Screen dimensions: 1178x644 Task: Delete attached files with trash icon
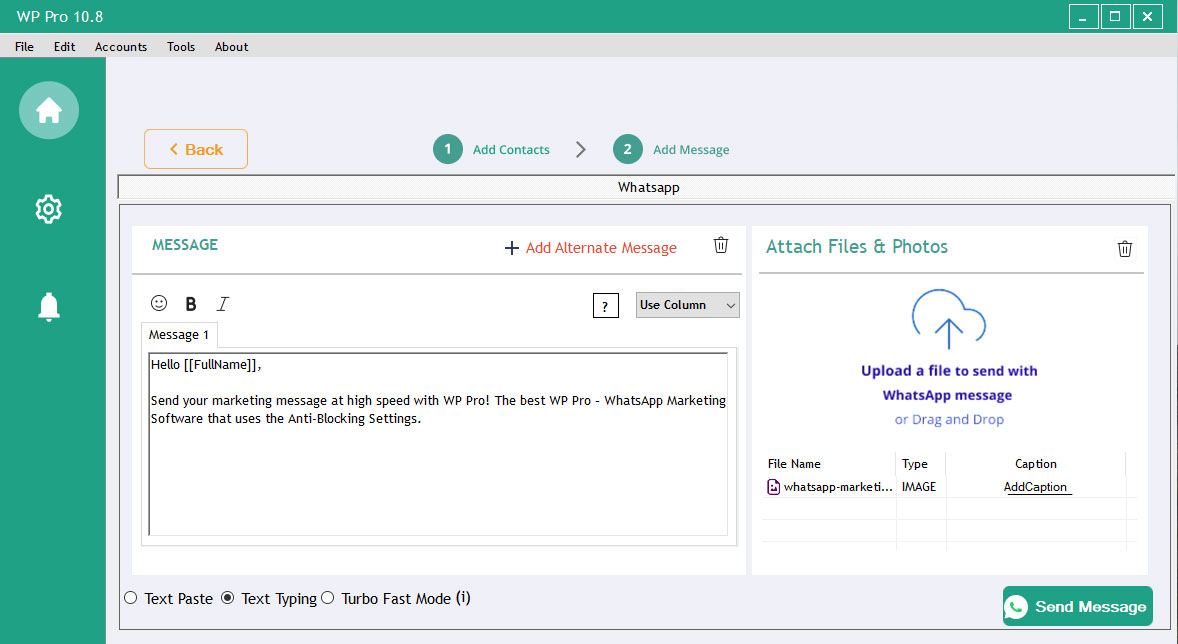pos(1125,249)
